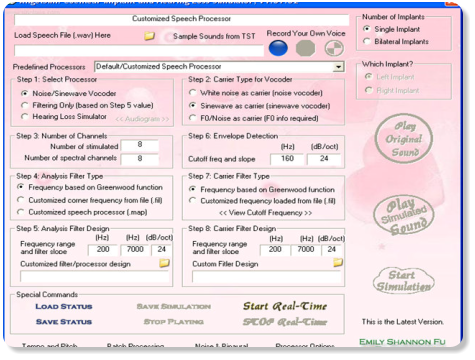Click the checkered circle play recording icon
Image resolution: width=475 pixels, height=360 pixels.
pyautogui.click(x=334, y=48)
